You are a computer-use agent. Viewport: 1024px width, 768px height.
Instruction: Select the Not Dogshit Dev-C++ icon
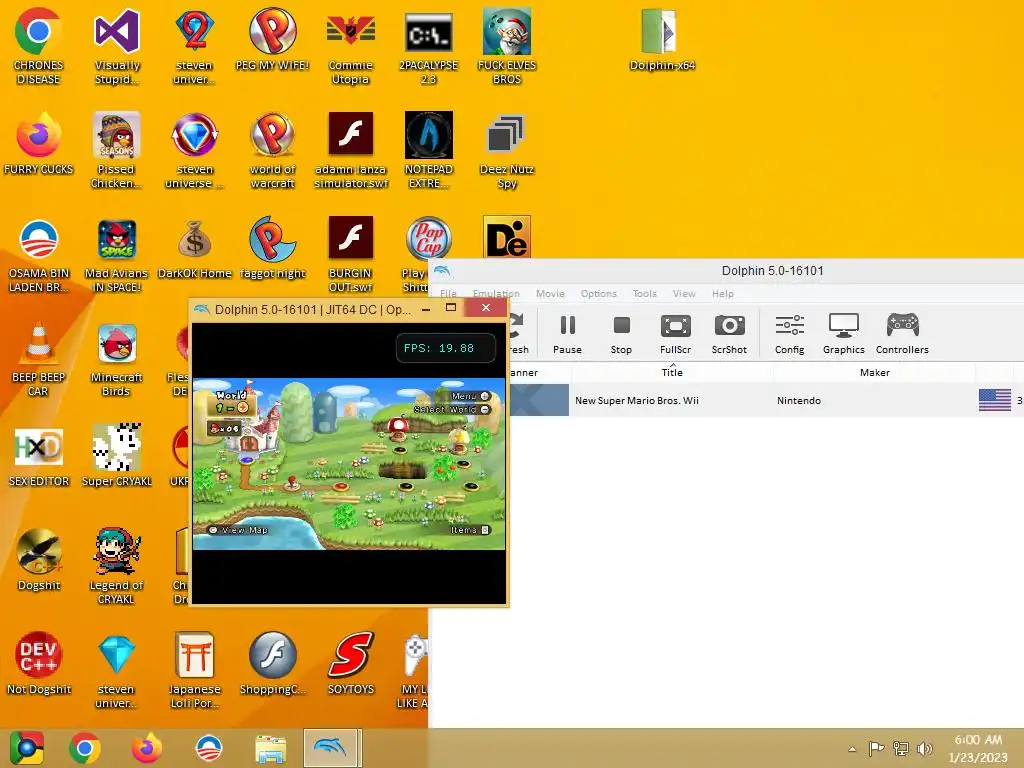[39, 662]
